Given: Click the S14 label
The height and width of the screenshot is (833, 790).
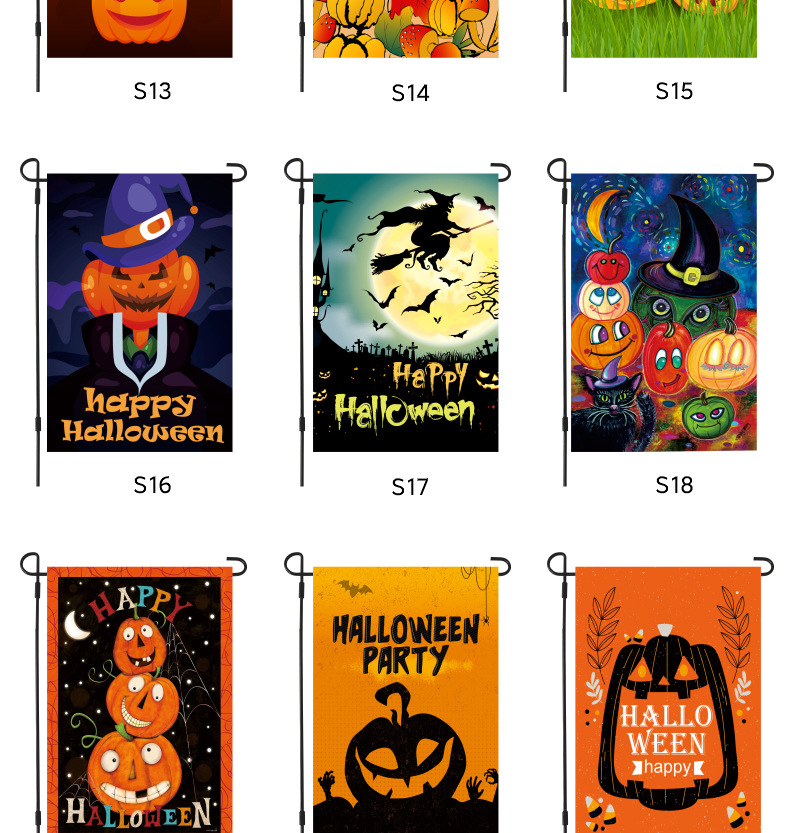Looking at the screenshot, I should pos(410,94).
